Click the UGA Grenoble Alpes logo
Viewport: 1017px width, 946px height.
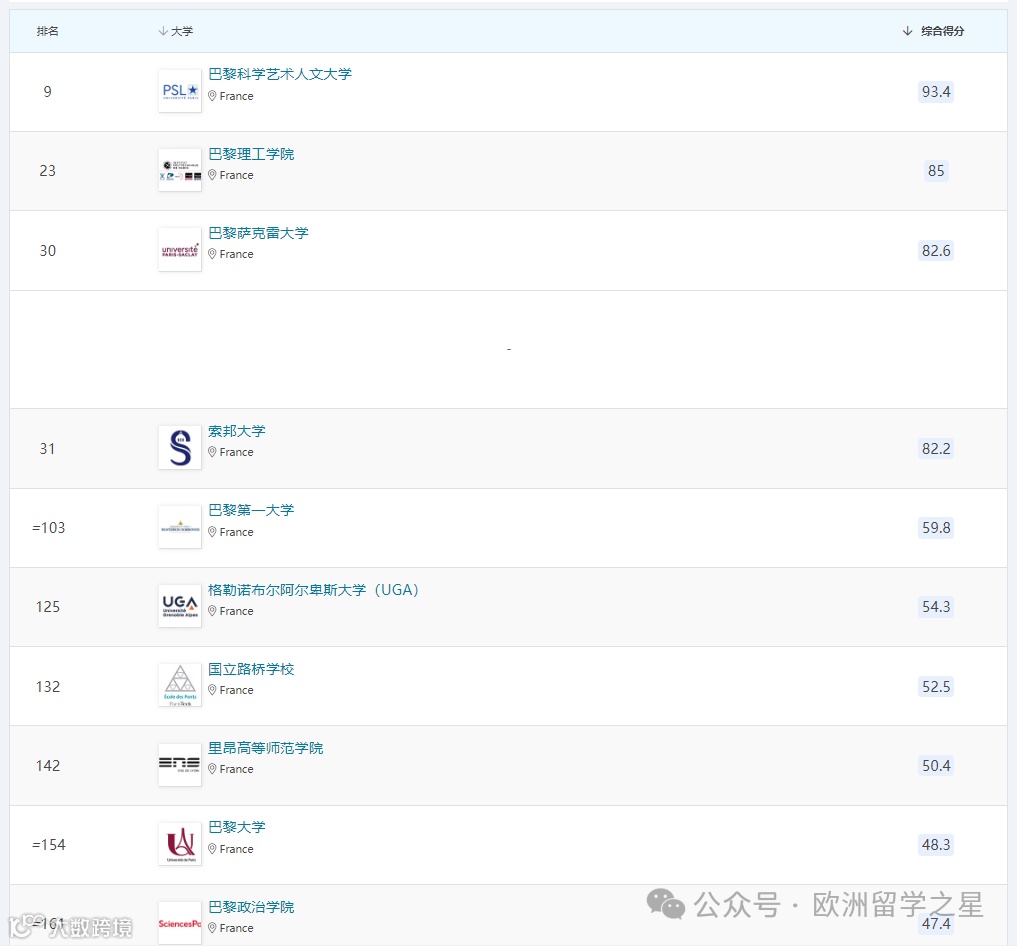[x=180, y=606]
